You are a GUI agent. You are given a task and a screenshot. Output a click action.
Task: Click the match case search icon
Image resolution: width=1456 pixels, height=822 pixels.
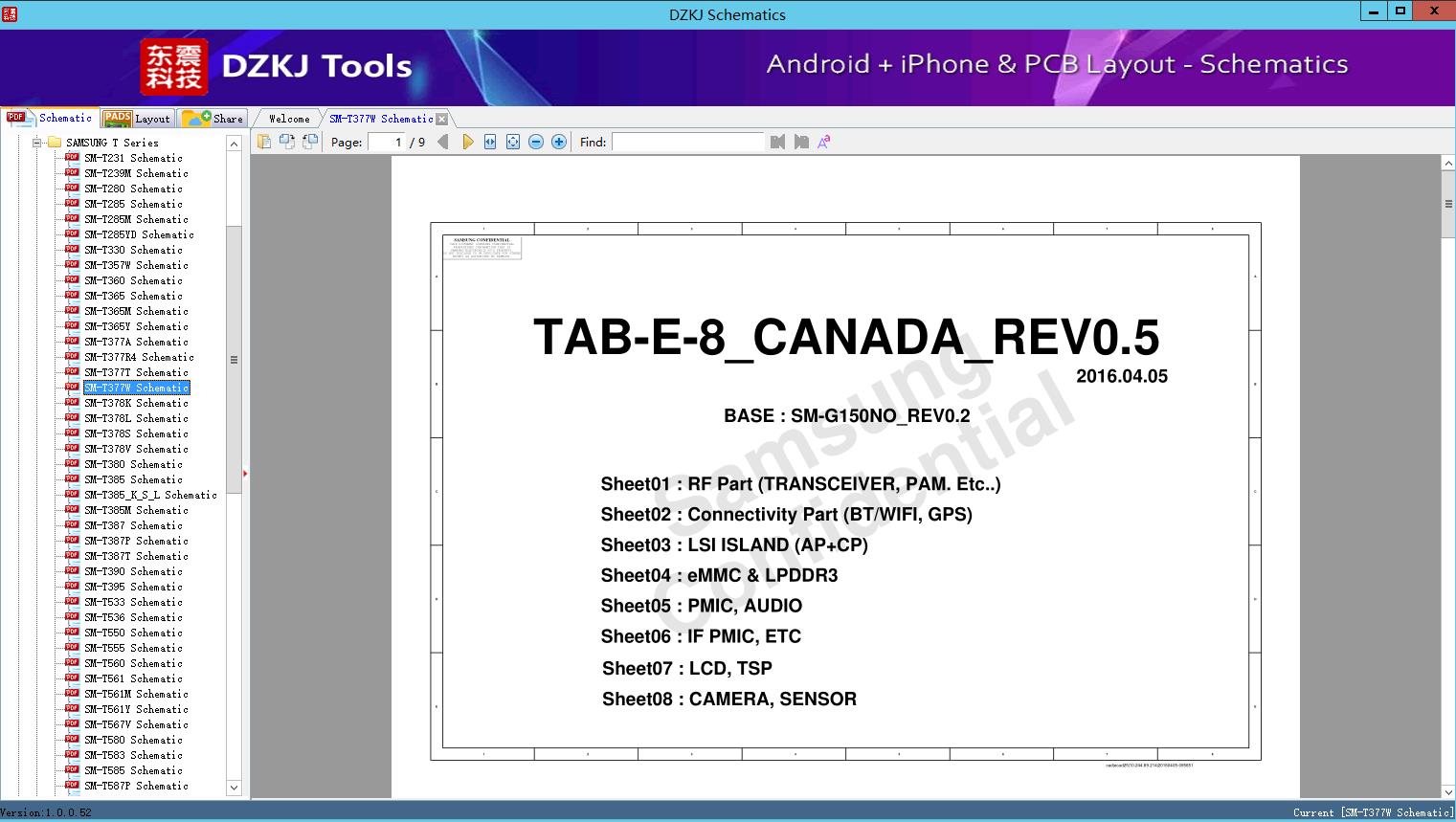823,142
